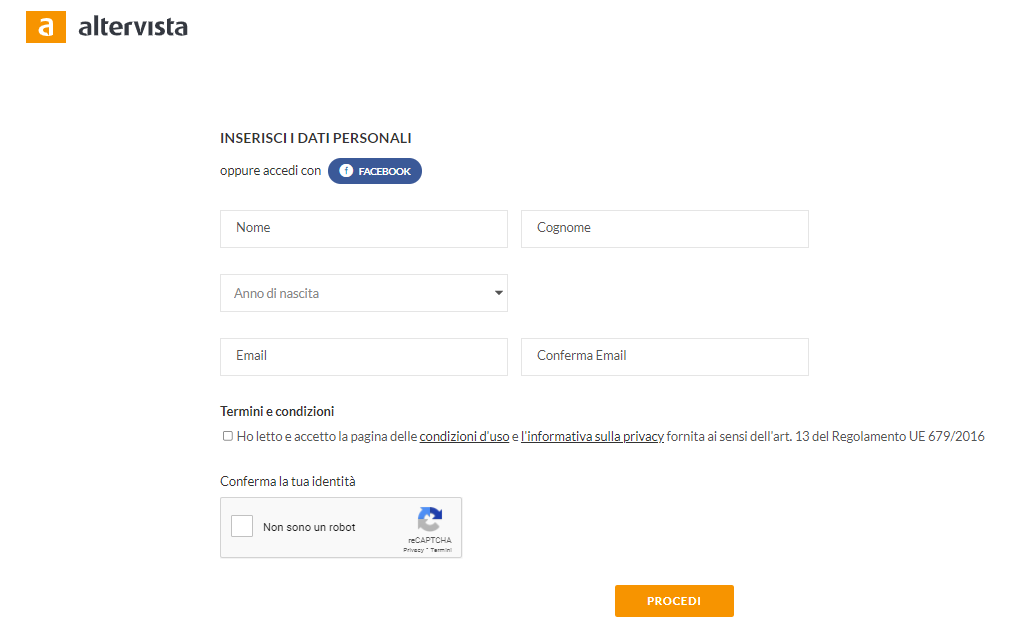
Task: Click the orange Altervista logo icon
Action: click(45, 27)
